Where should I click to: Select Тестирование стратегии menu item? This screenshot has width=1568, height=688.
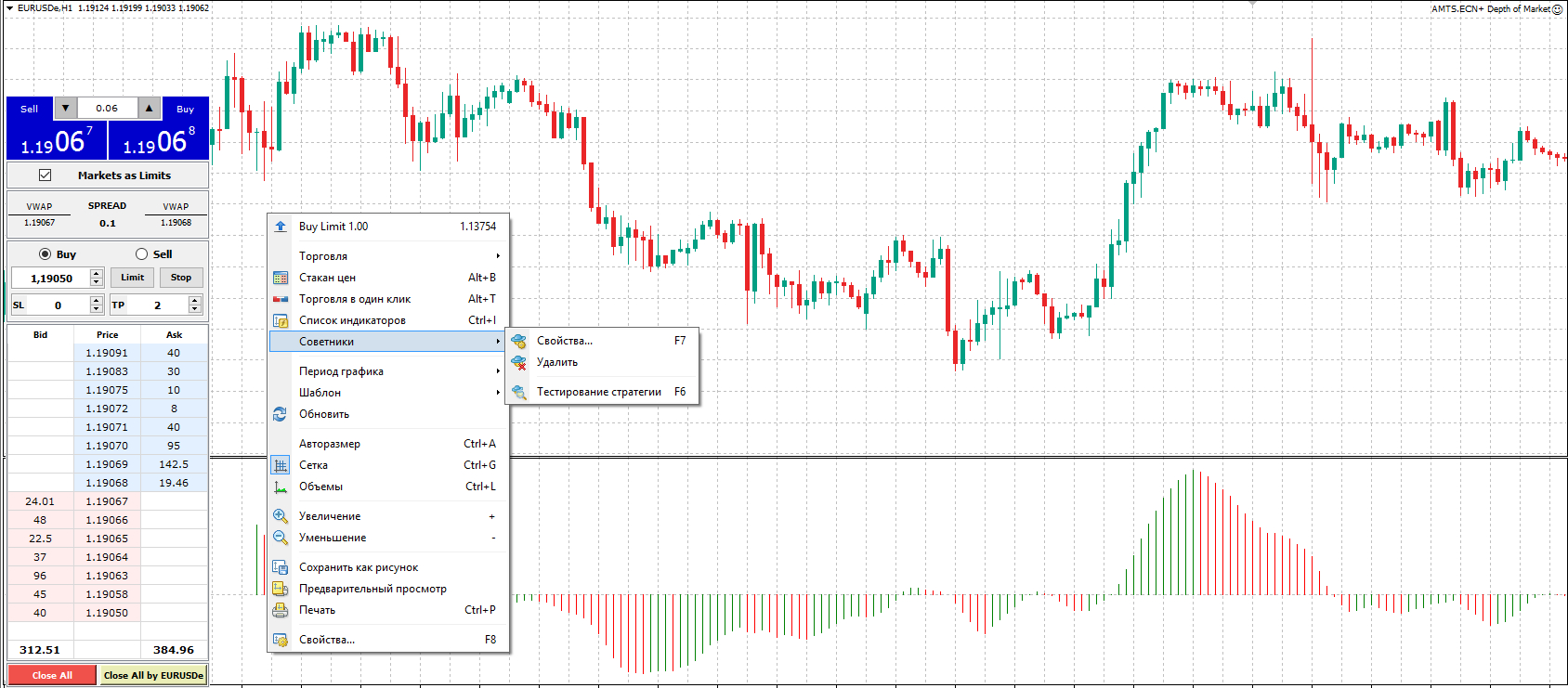coord(602,392)
